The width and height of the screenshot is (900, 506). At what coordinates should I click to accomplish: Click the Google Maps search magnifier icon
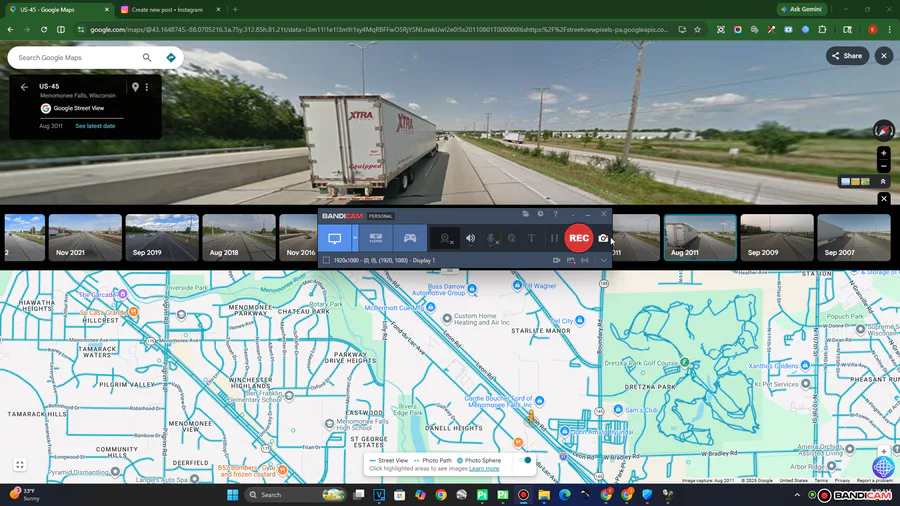coord(147,58)
